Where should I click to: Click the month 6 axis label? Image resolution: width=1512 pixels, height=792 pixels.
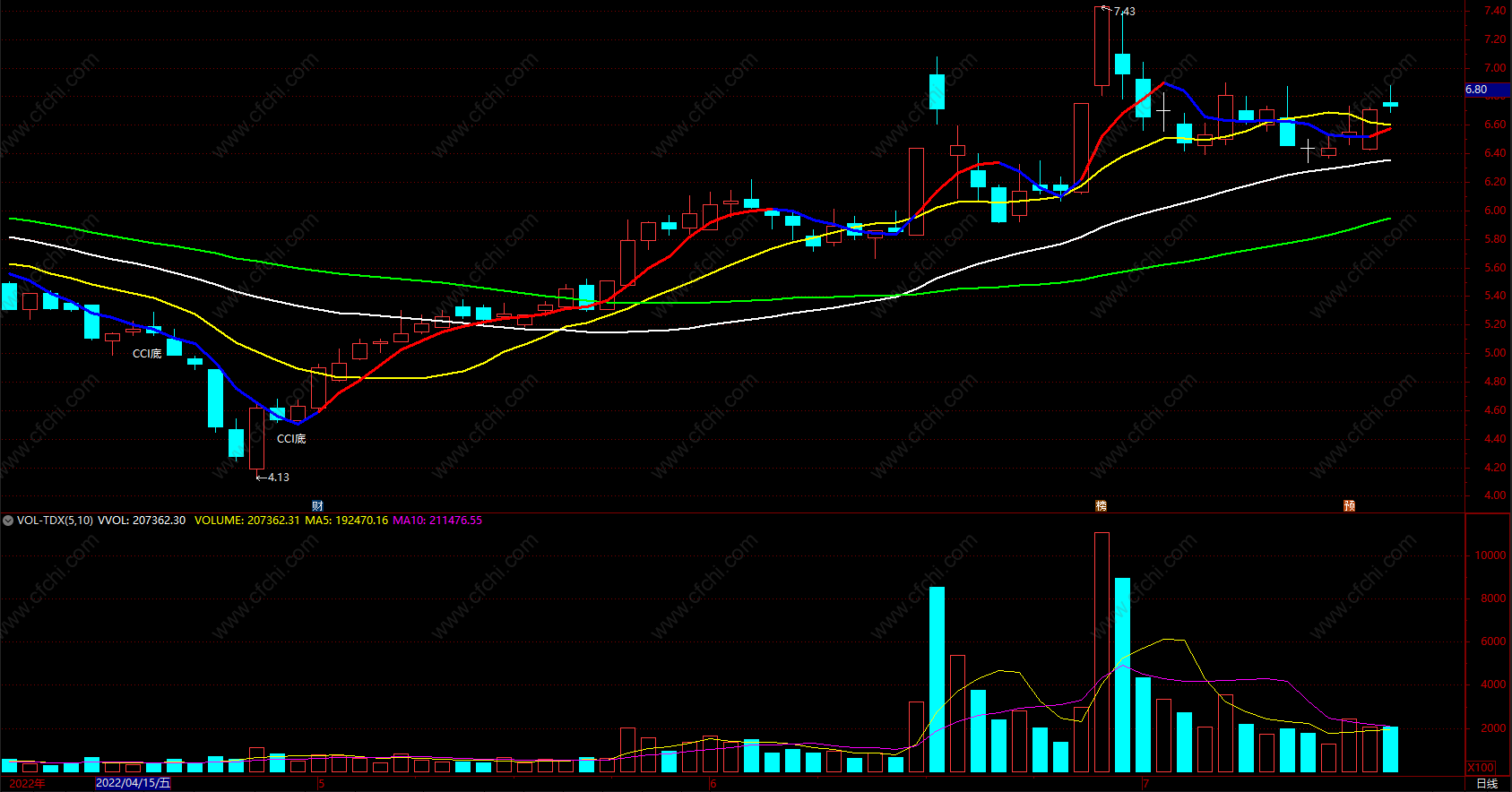point(713,784)
